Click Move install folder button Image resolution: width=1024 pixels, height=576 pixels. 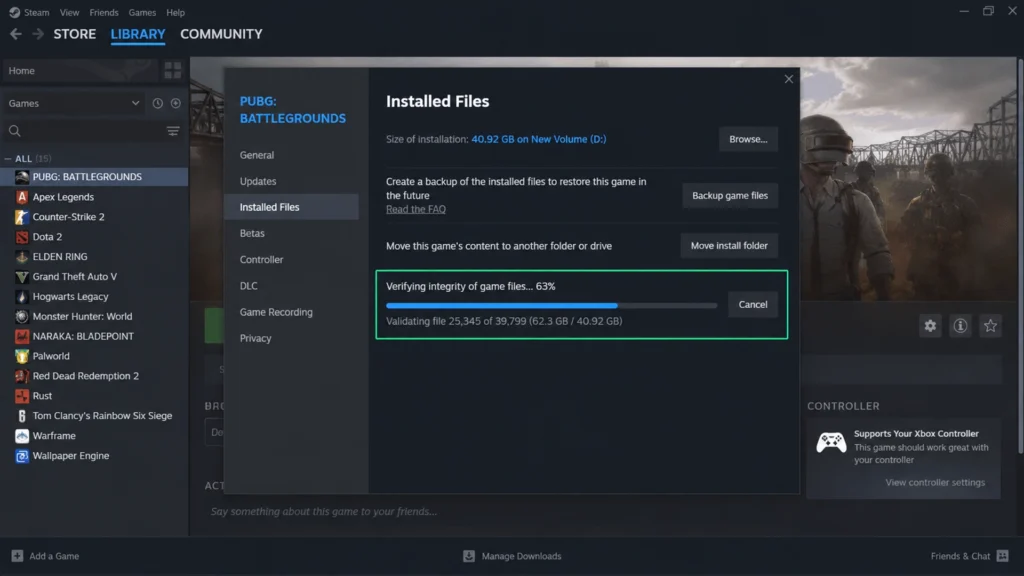[x=729, y=246]
